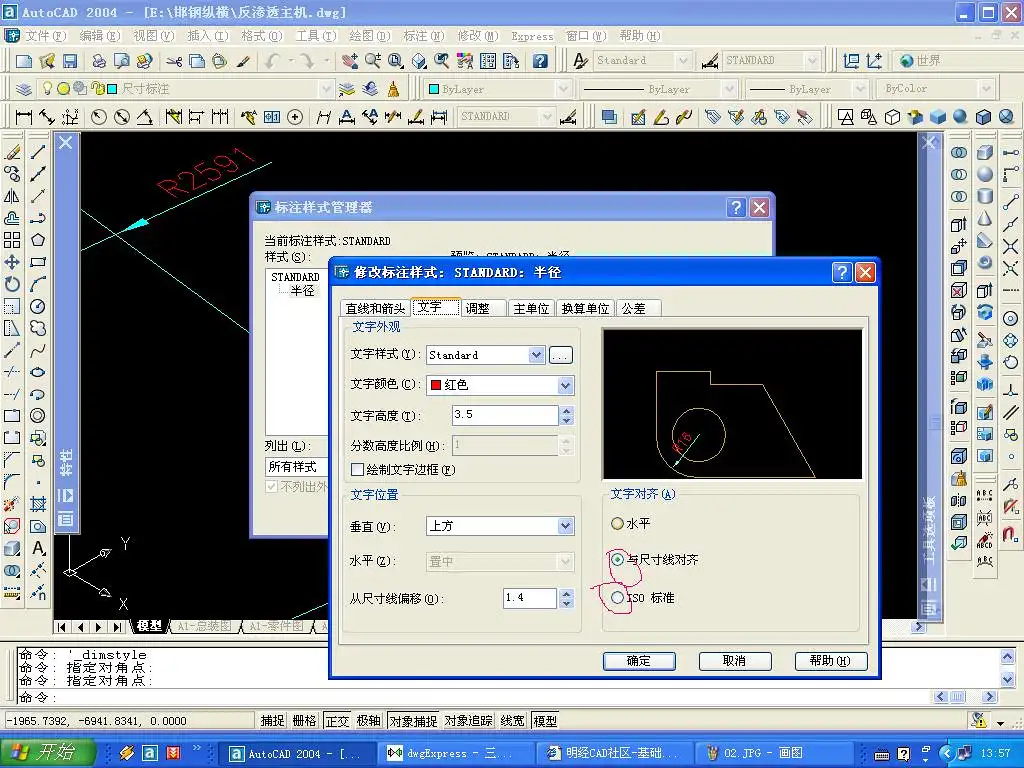Open the Layer Properties Manager icon

[x=23, y=89]
